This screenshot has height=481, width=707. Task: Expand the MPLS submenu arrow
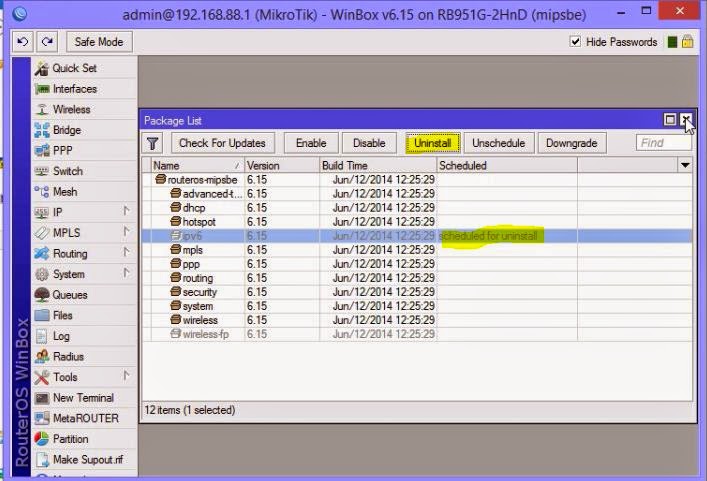[127, 232]
